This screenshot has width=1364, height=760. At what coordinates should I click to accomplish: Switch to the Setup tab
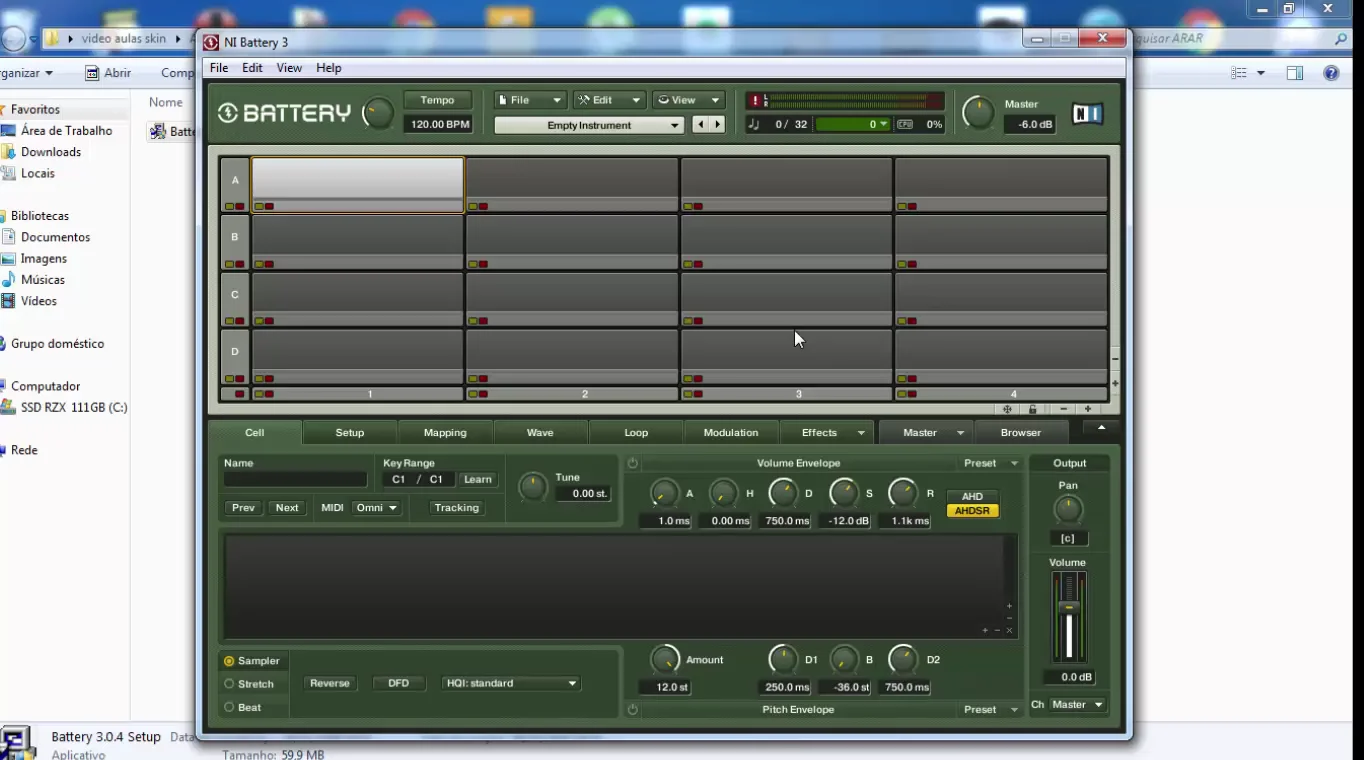pyautogui.click(x=350, y=433)
